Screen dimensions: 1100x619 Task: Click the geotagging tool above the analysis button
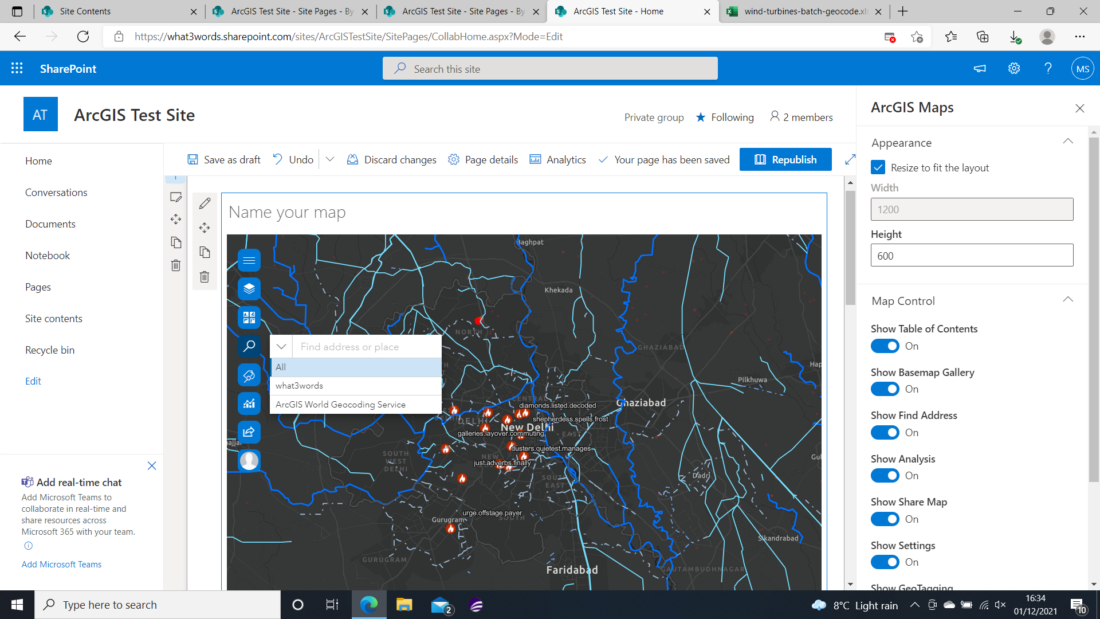click(x=249, y=375)
